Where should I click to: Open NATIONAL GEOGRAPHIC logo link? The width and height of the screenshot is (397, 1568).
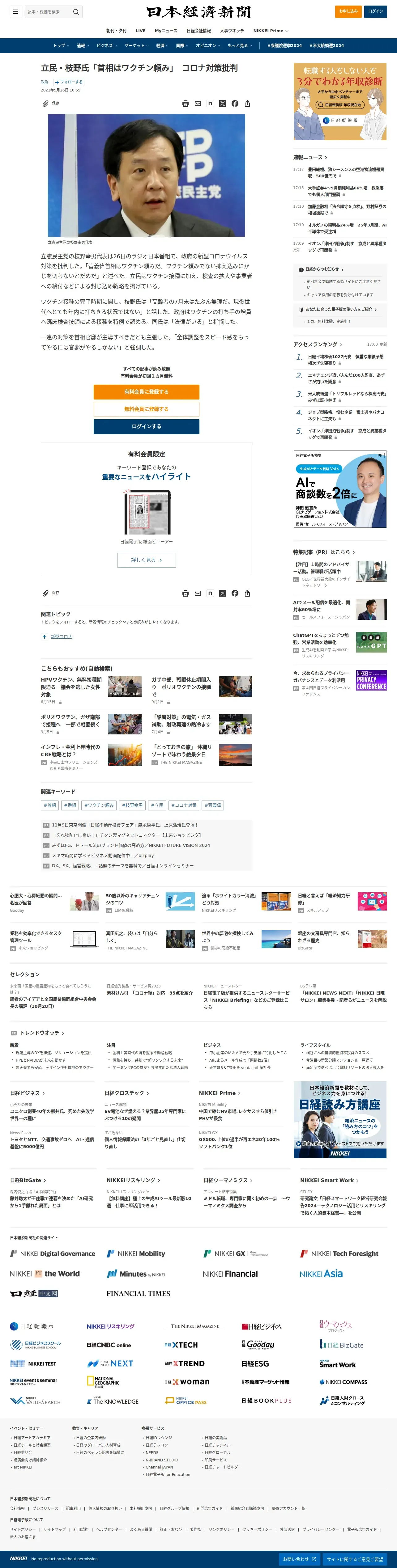pyautogui.click(x=104, y=1382)
